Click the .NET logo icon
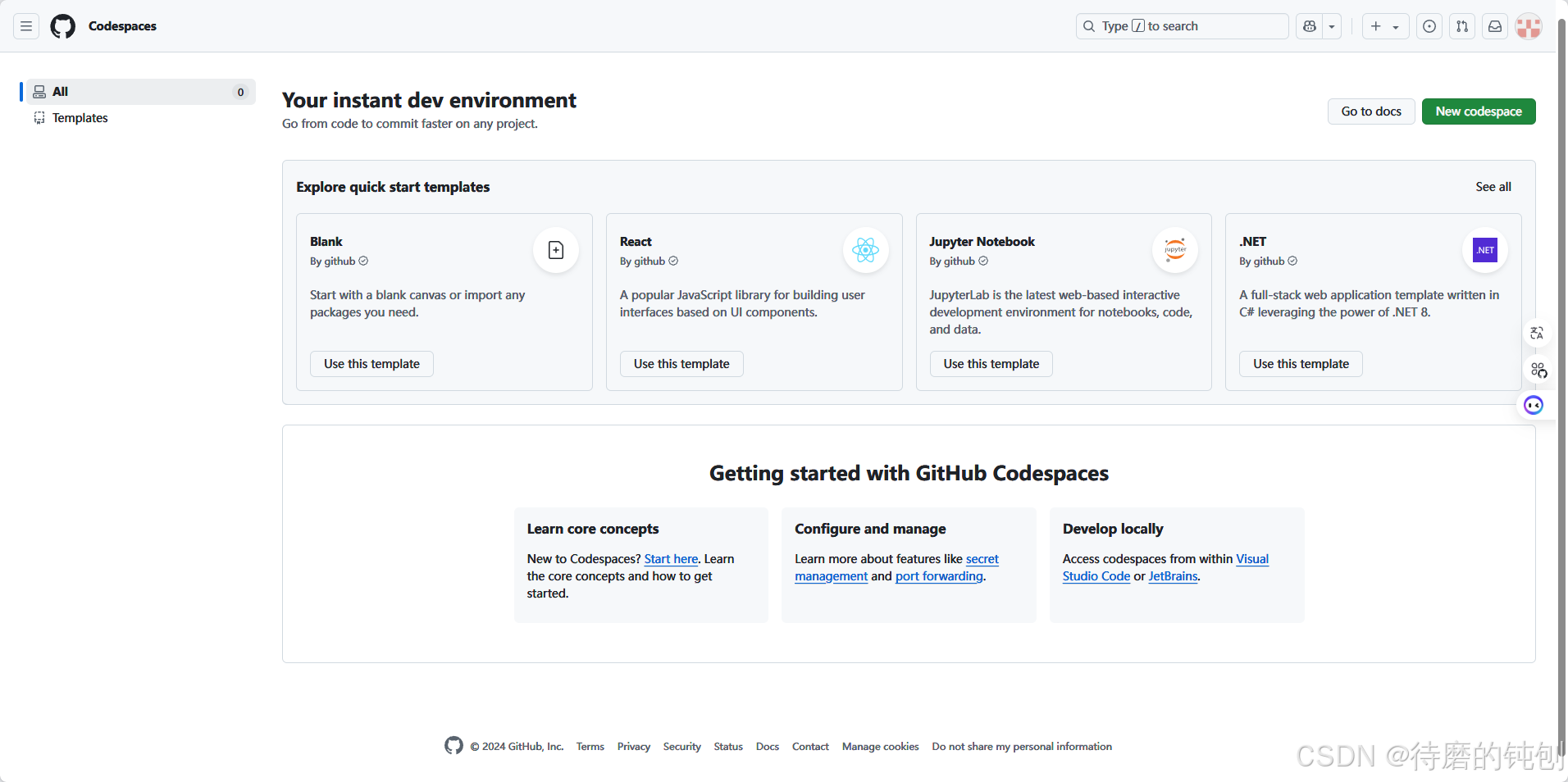 [x=1485, y=250]
